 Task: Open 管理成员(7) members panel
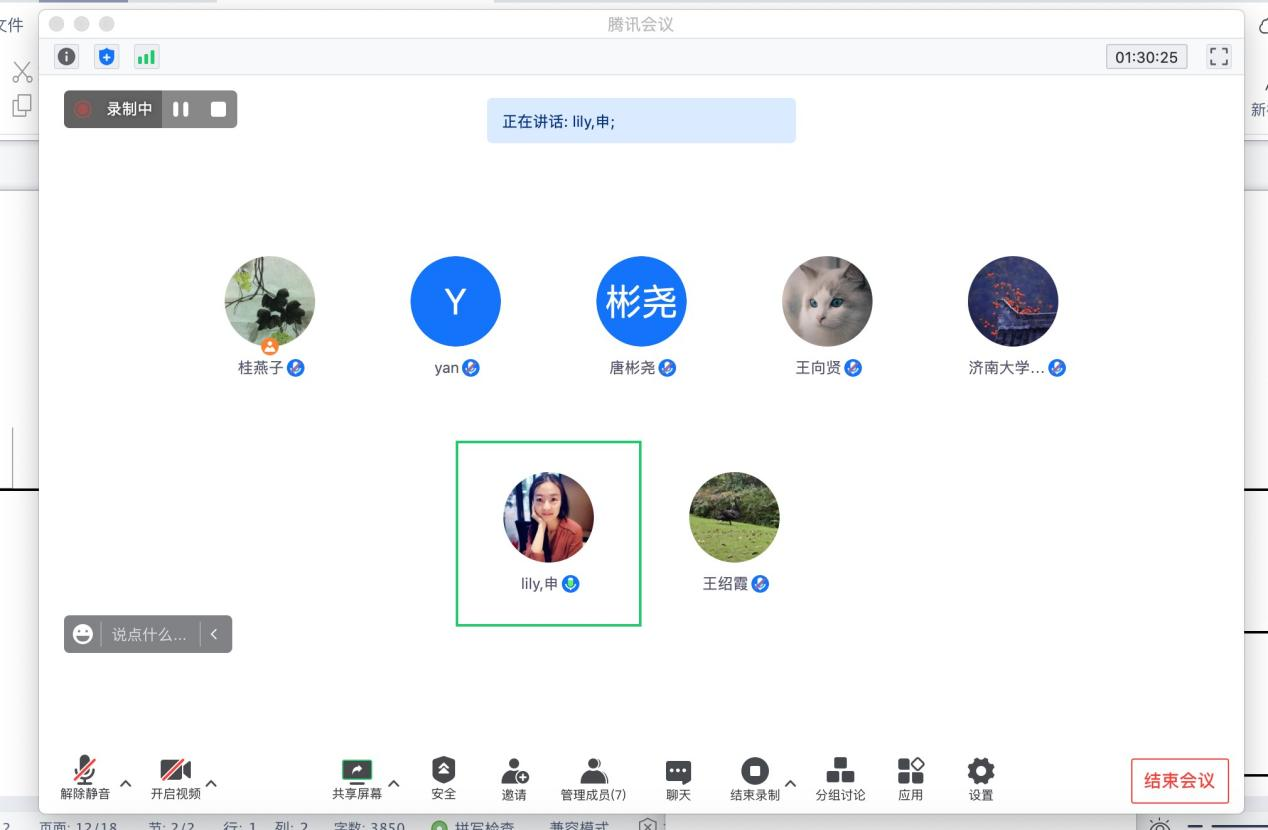tap(593, 778)
